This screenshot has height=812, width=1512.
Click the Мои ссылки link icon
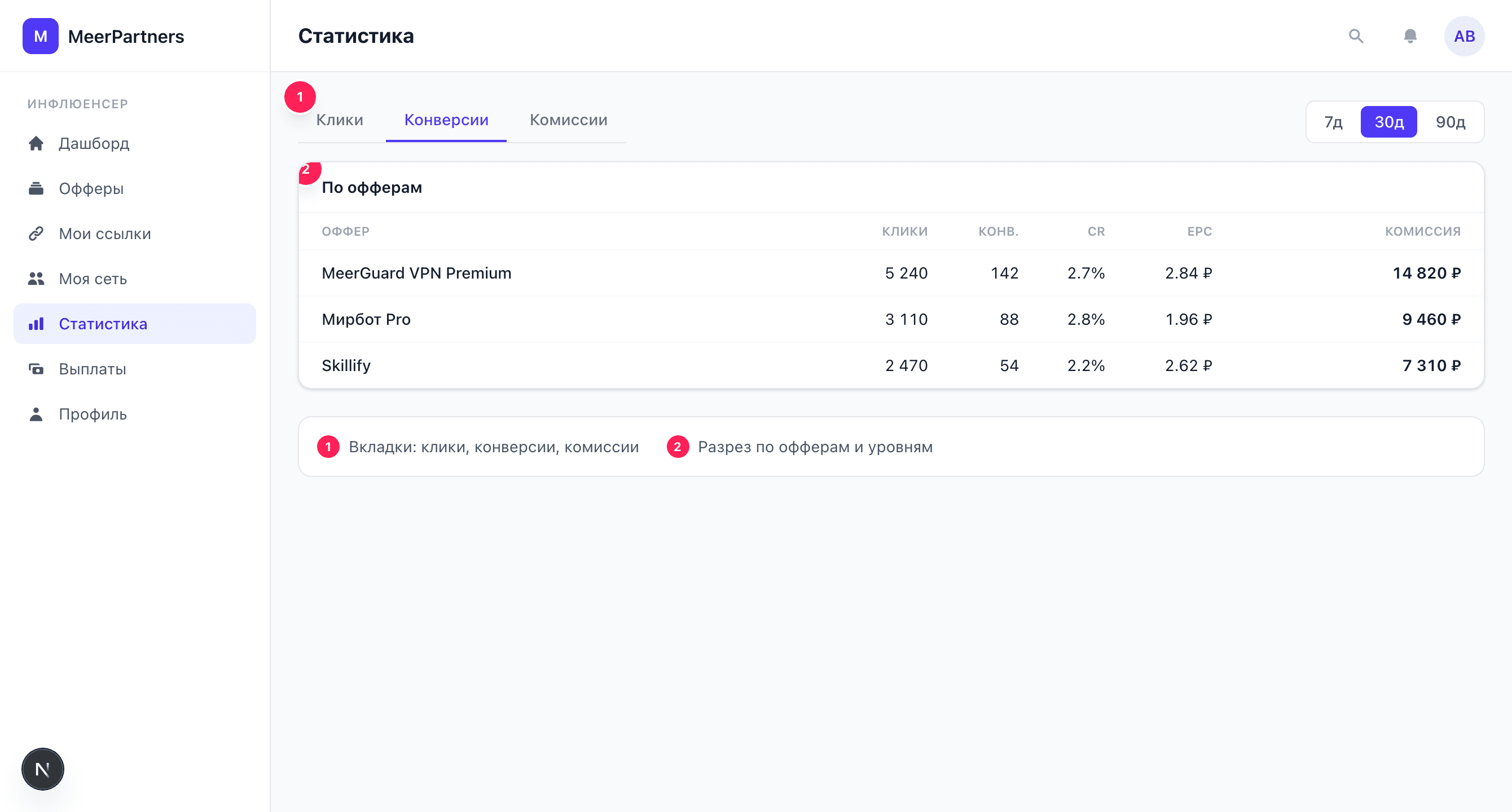click(37, 233)
